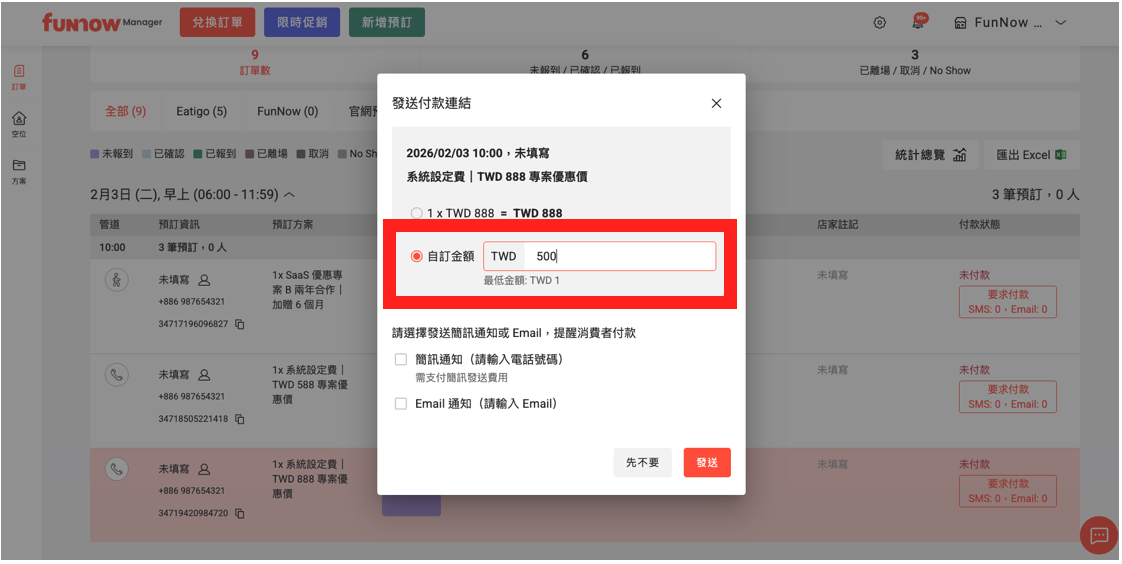
Task: Expand the FunNow account dropdown
Action: [x=1061, y=23]
